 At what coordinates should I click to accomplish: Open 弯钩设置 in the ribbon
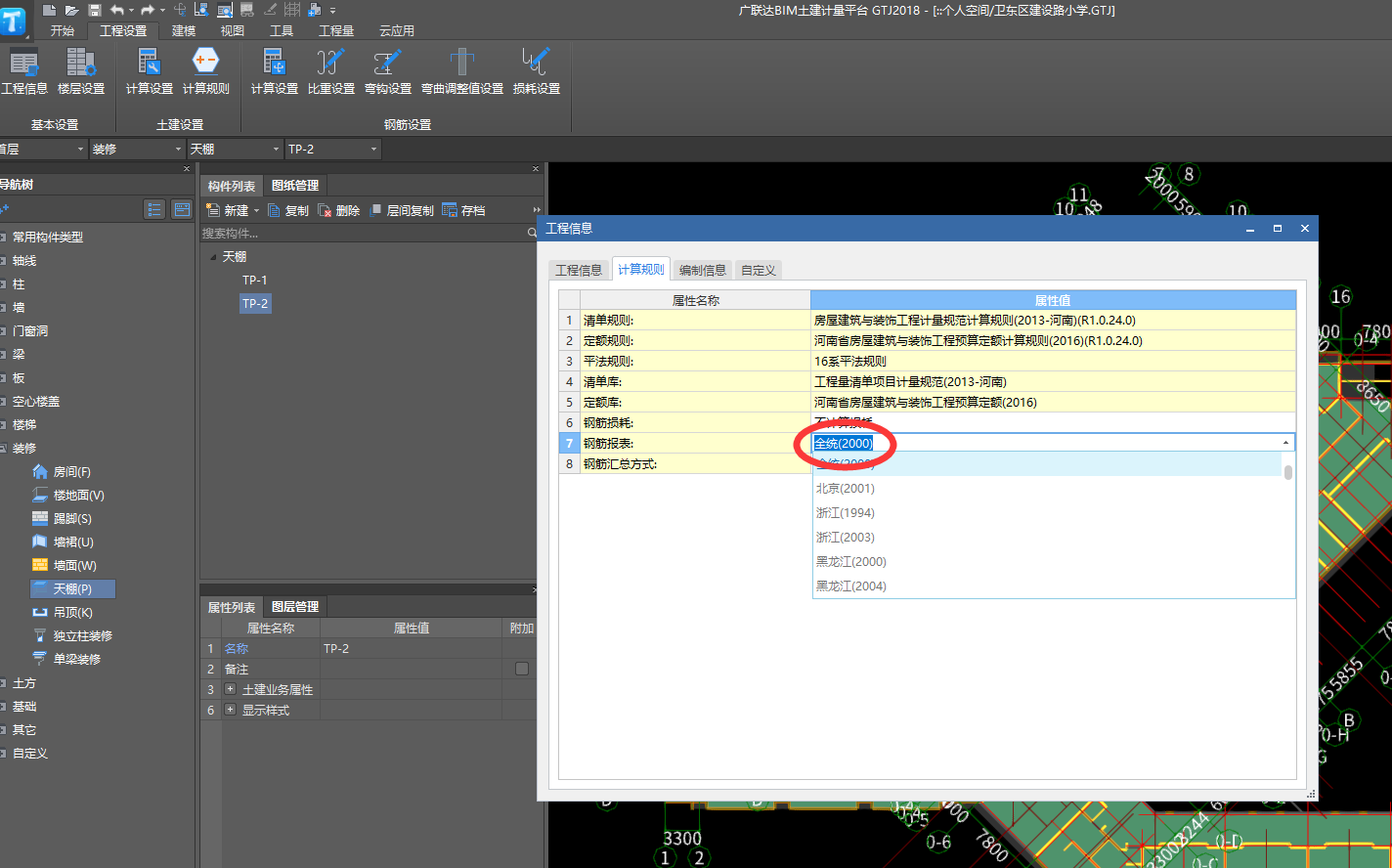[388, 71]
